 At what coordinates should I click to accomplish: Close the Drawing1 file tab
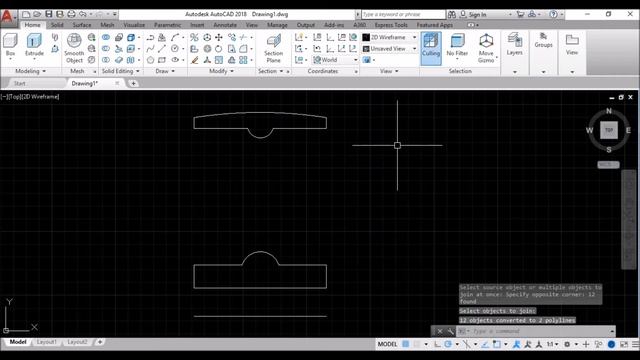(117, 83)
